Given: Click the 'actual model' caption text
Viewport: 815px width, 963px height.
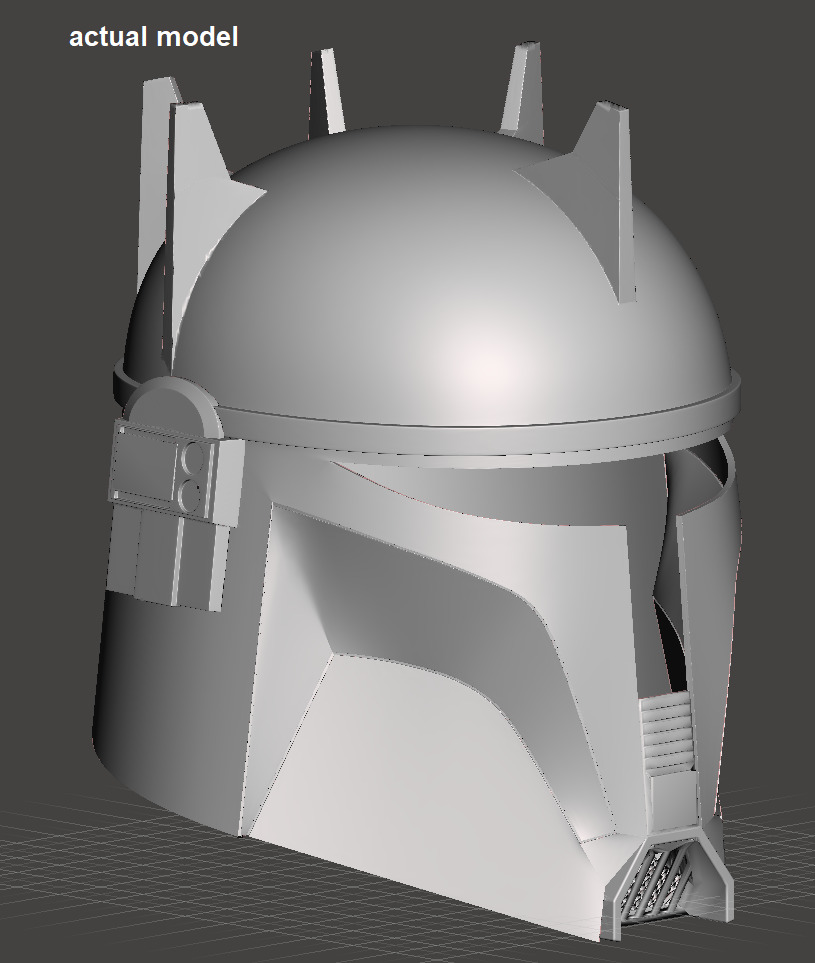Looking at the screenshot, I should pyautogui.click(x=154, y=37).
